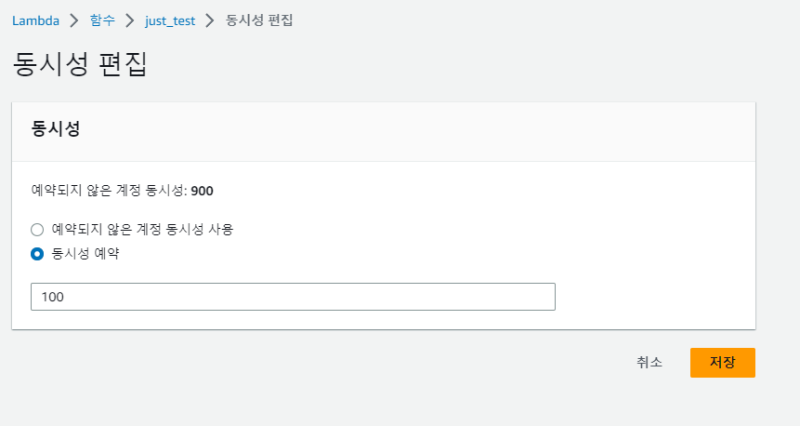
Task: Click the 동시성 예약 option label text
Action: point(85,254)
